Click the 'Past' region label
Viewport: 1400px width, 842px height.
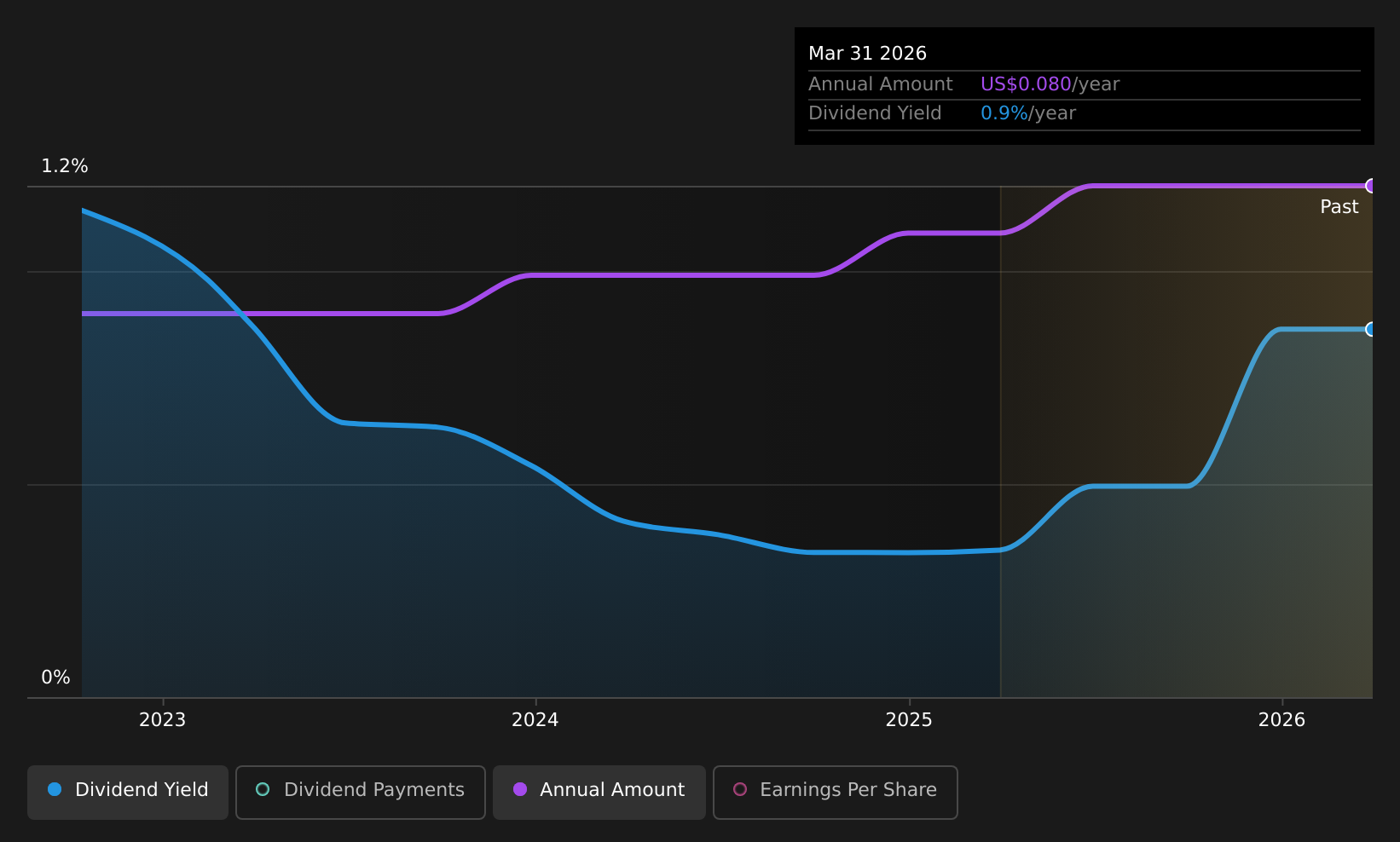pos(1339,207)
